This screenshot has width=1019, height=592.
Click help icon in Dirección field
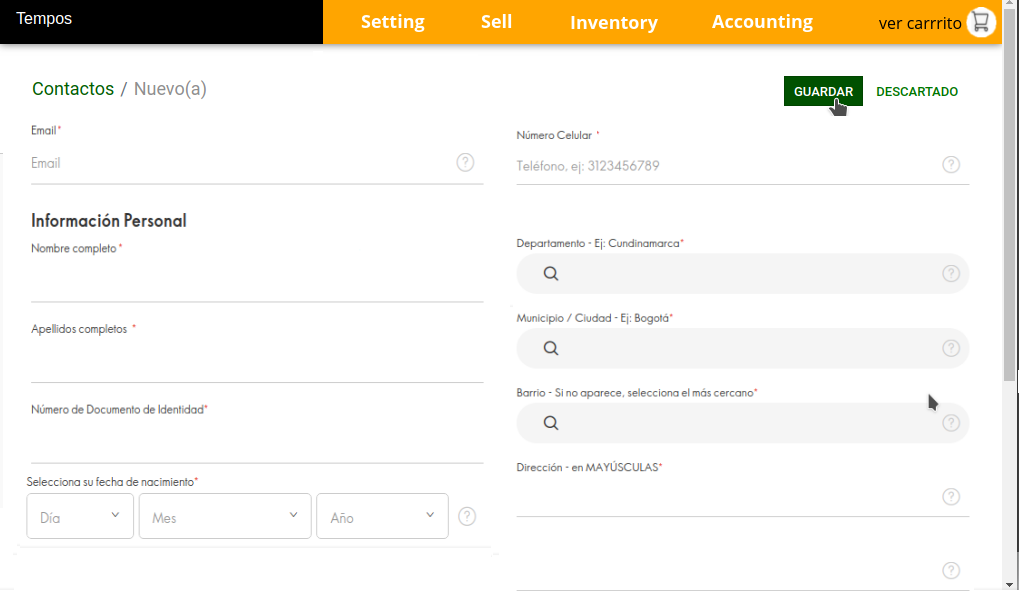coord(951,497)
